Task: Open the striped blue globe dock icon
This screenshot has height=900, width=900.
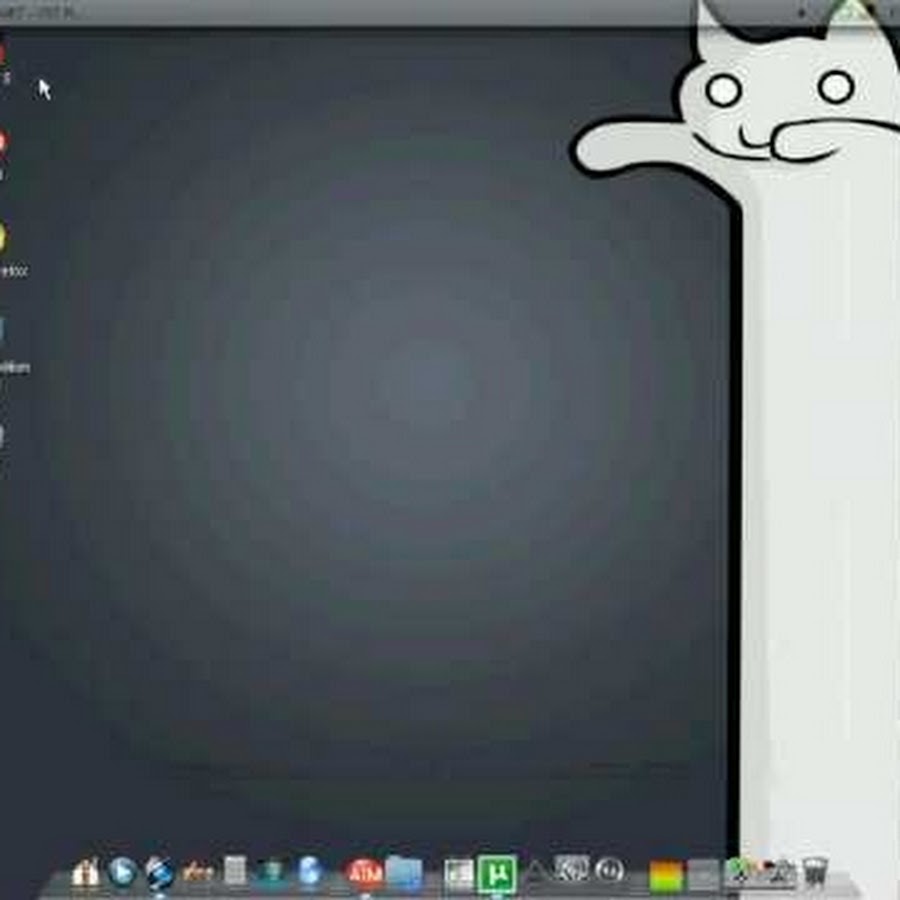Action: click(x=159, y=873)
